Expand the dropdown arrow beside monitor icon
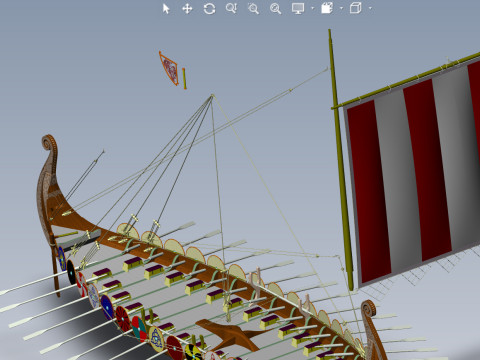The image size is (480, 360). coord(312,8)
